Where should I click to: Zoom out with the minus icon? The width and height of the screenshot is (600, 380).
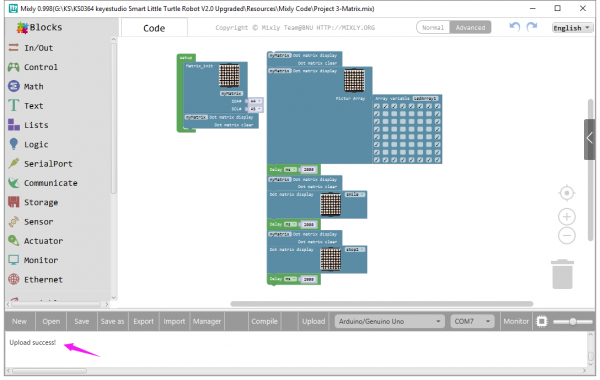(x=567, y=235)
